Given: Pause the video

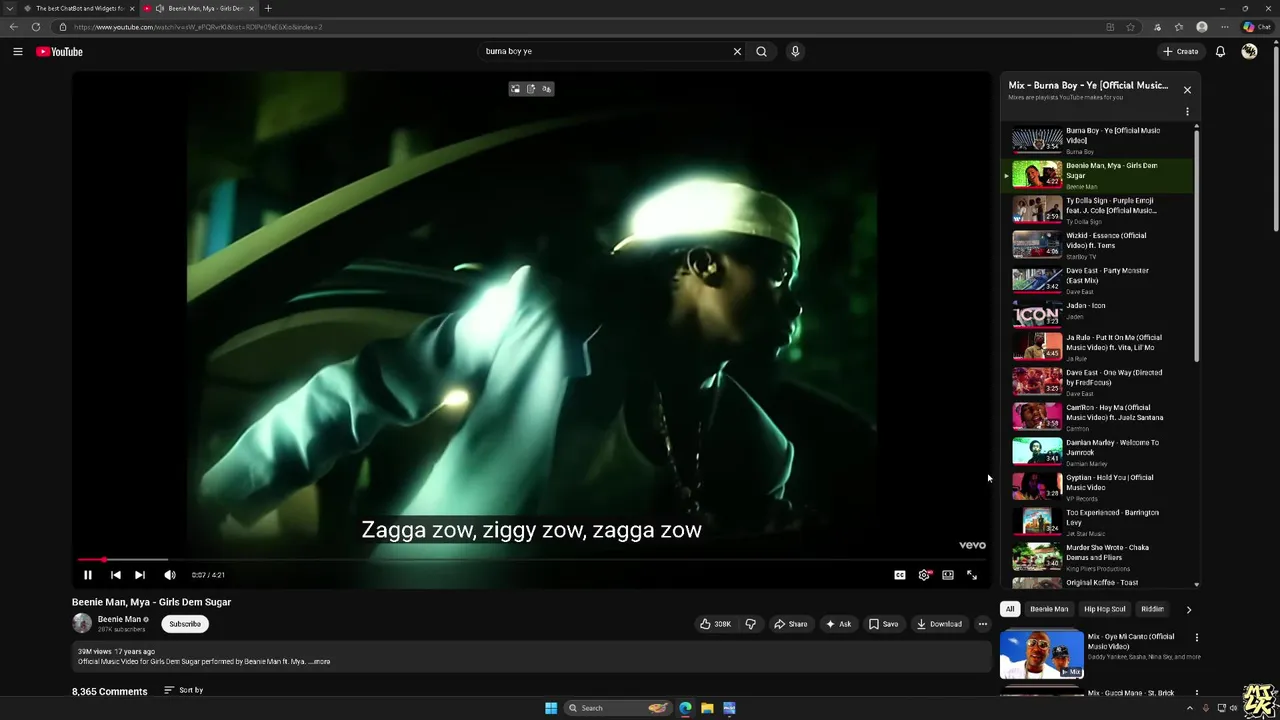Looking at the screenshot, I should pyautogui.click(x=87, y=575).
